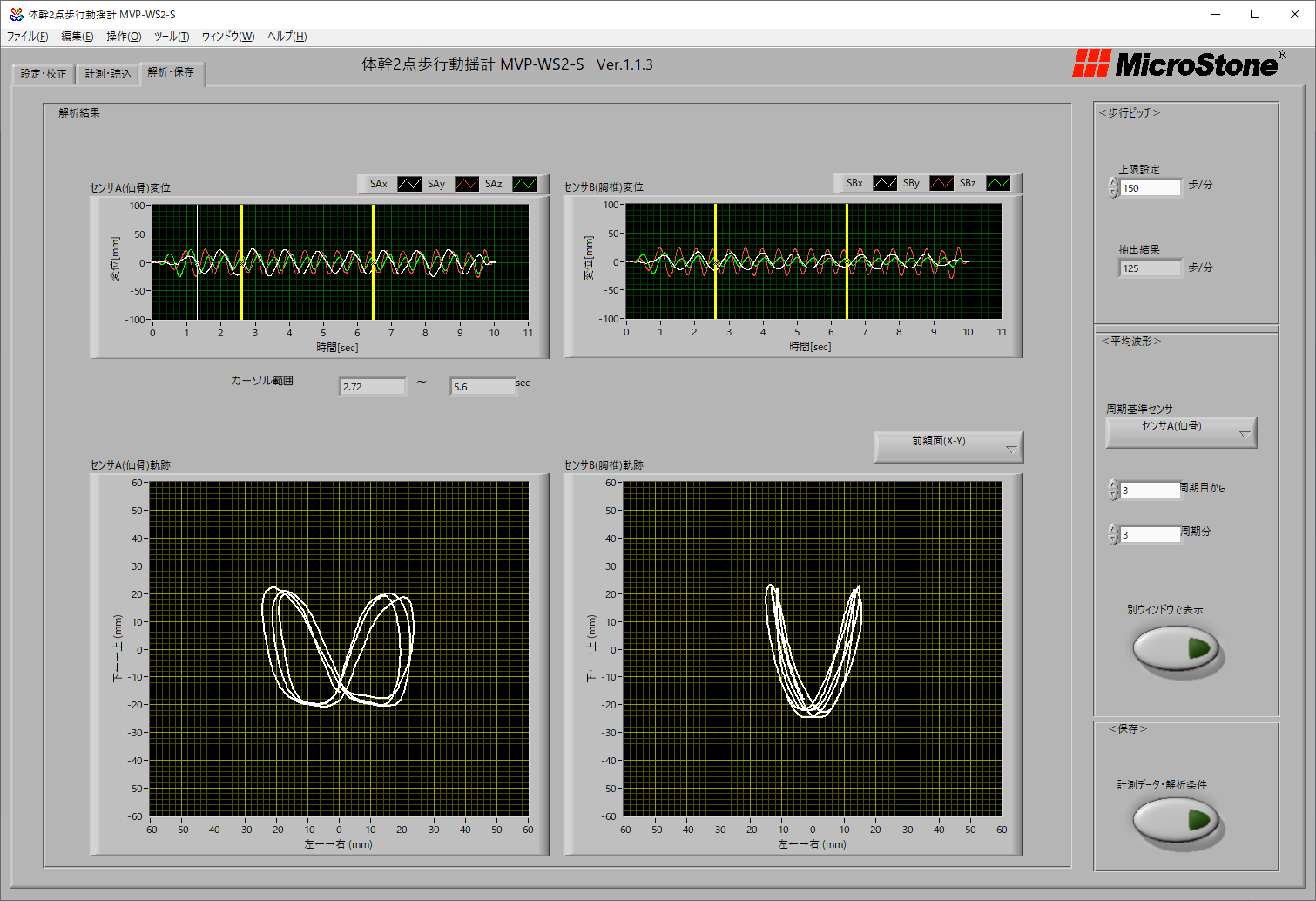1316x901 pixels.
Task: Click the white cursor line in sensor A graph
Action: pos(197,262)
